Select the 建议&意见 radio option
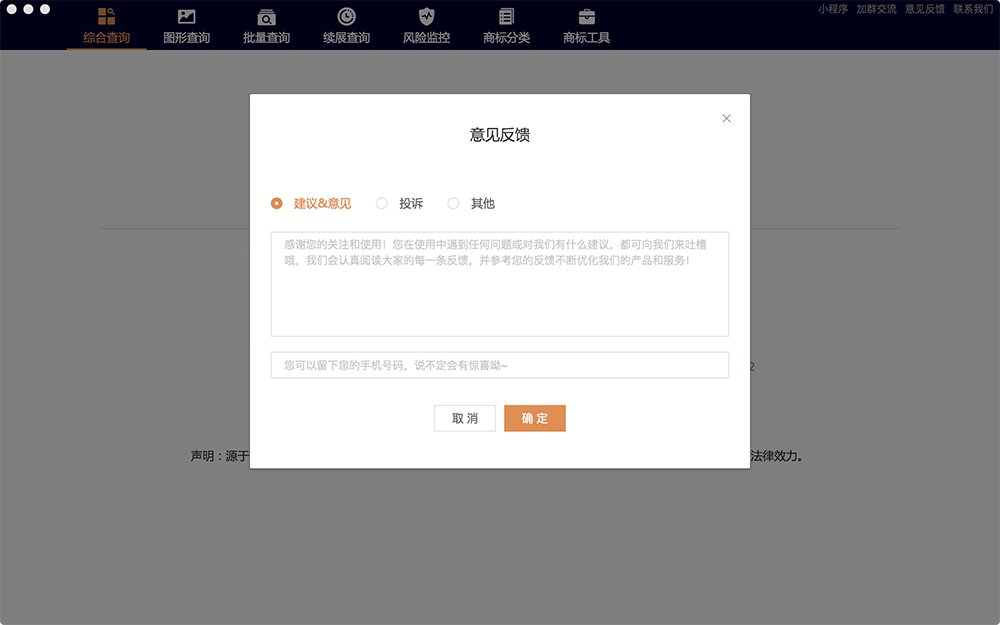1000x625 pixels. point(277,203)
